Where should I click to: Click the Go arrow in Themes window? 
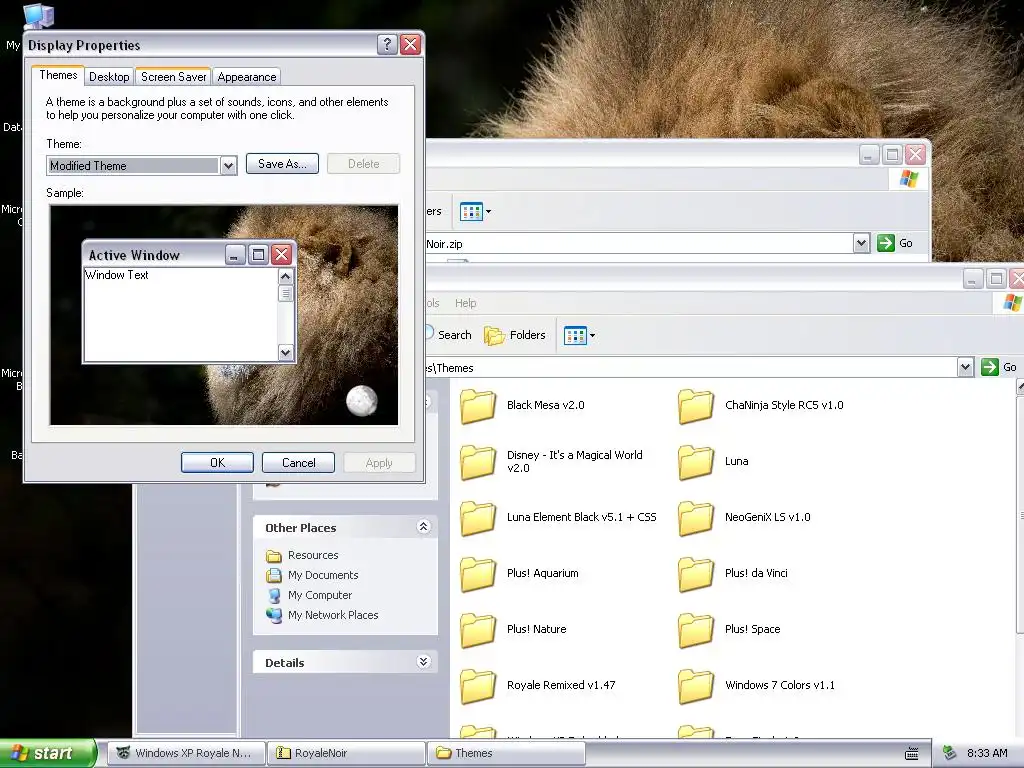click(x=990, y=367)
